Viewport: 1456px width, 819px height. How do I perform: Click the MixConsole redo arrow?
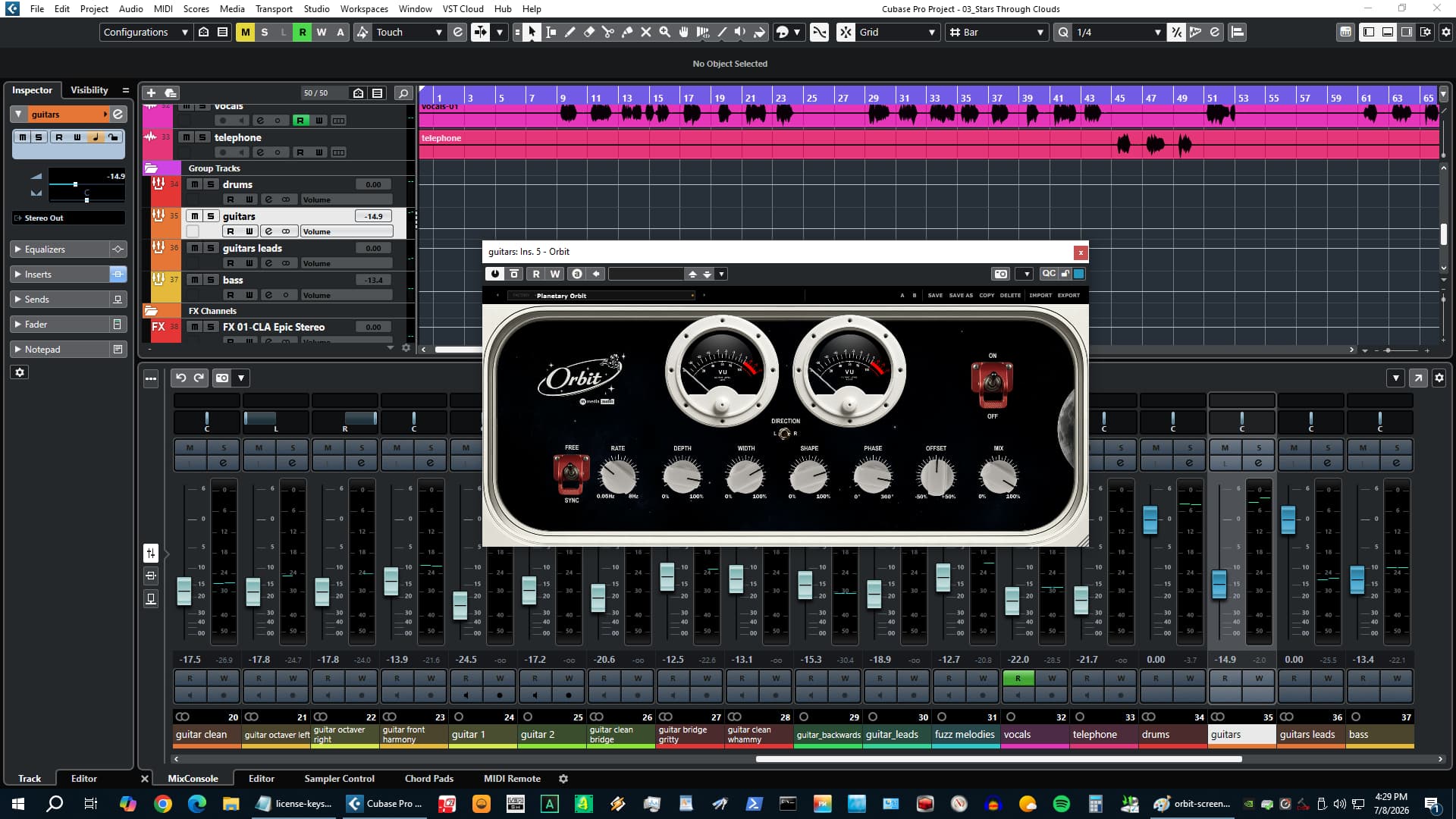pos(199,378)
